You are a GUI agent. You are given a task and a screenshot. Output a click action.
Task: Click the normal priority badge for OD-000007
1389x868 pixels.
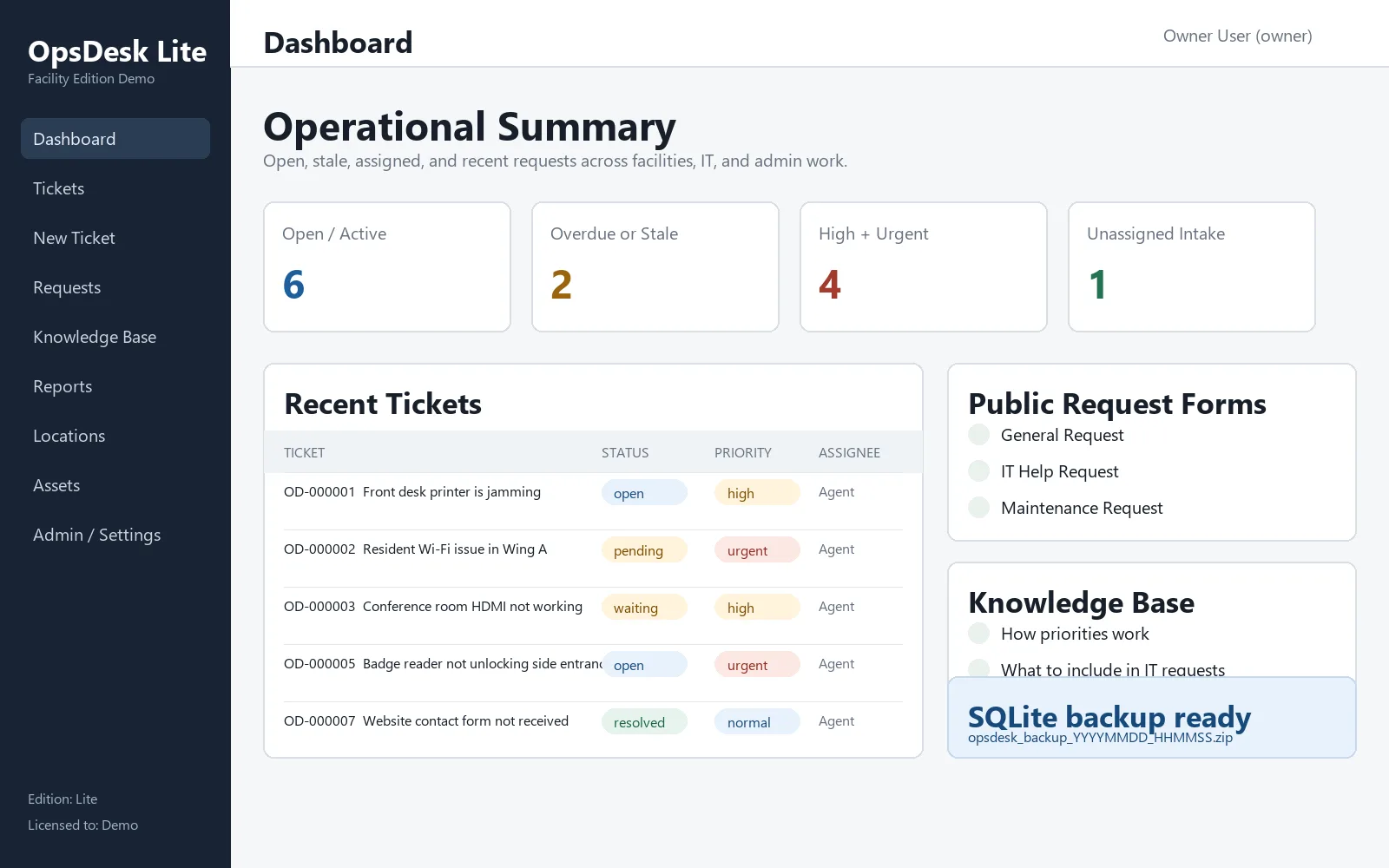click(x=757, y=722)
